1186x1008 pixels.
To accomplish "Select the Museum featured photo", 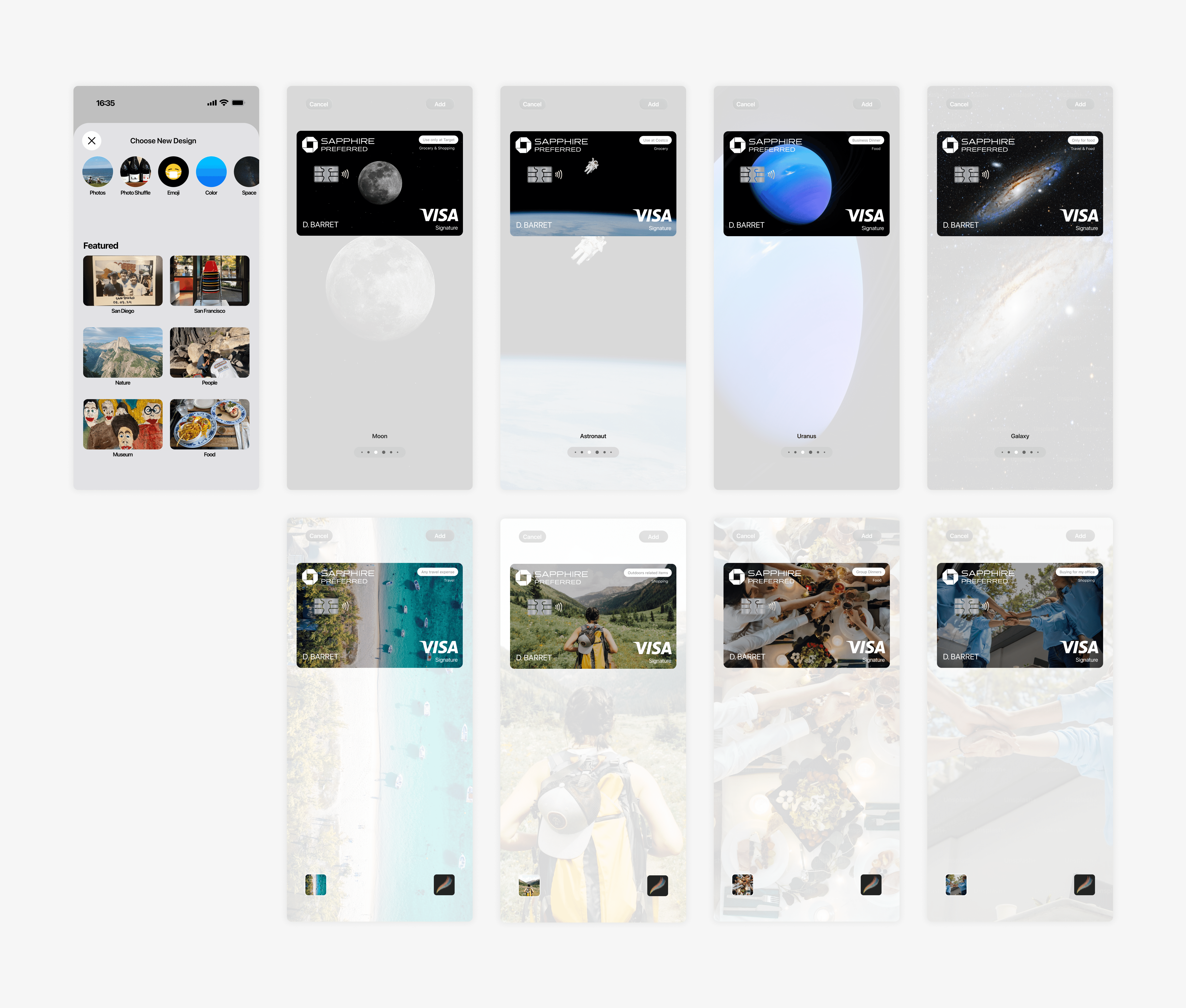I will [x=123, y=424].
